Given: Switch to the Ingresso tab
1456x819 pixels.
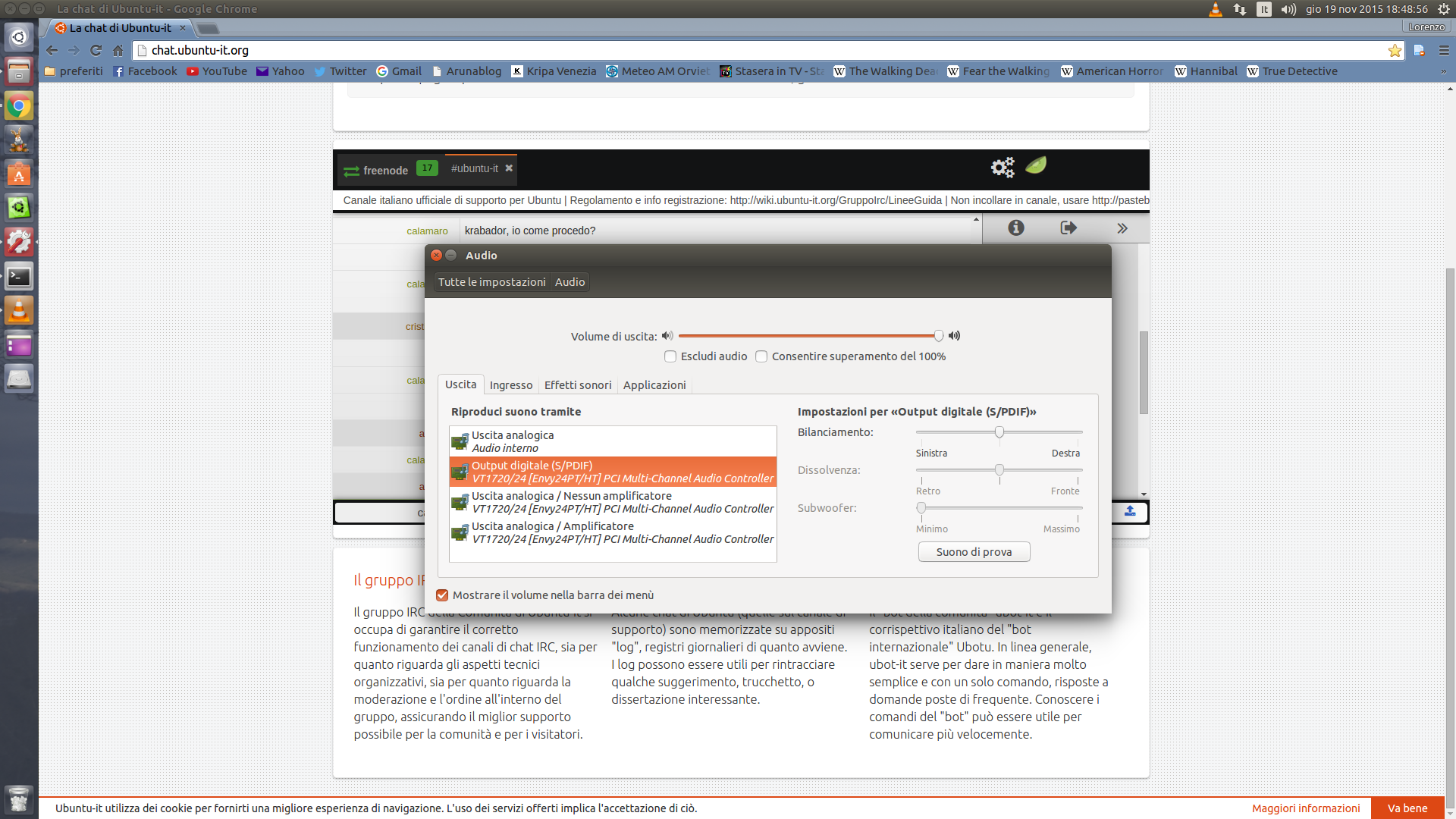Looking at the screenshot, I should click(510, 385).
